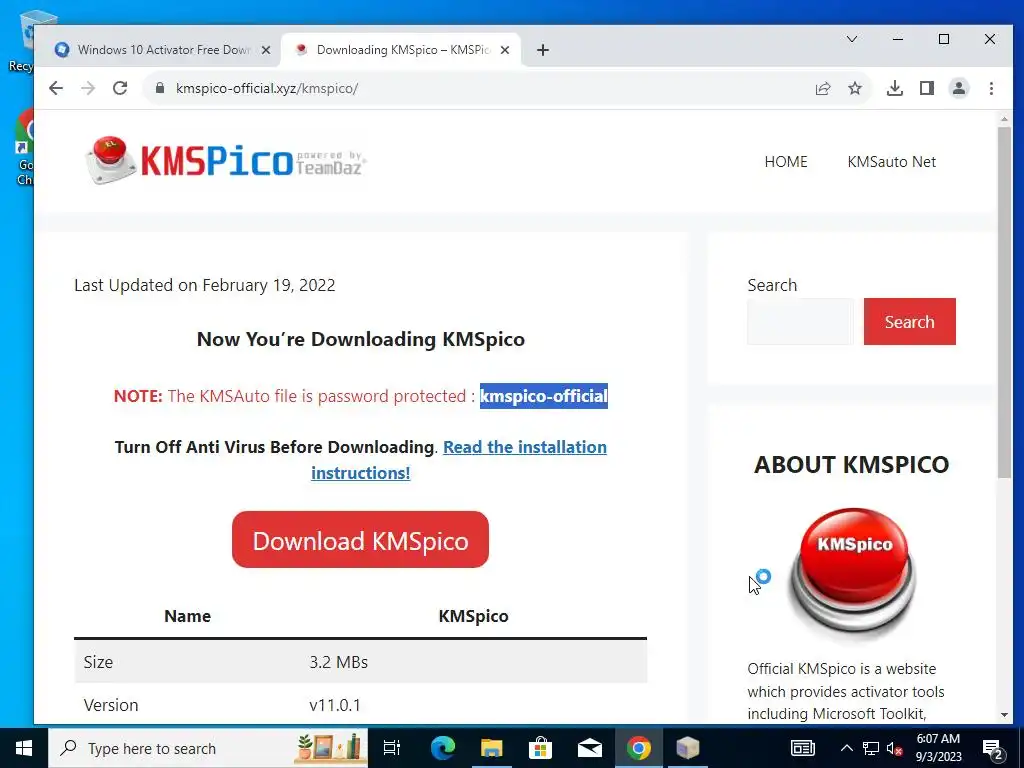Click the address bar URL

(x=267, y=88)
